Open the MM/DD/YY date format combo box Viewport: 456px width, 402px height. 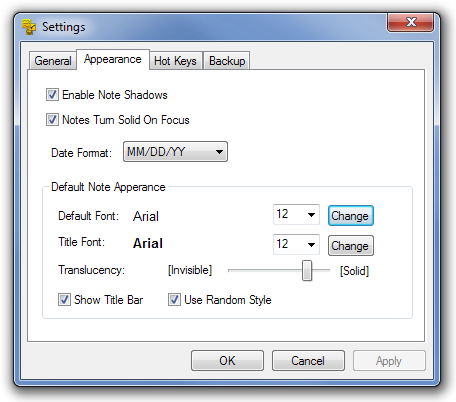[175, 152]
